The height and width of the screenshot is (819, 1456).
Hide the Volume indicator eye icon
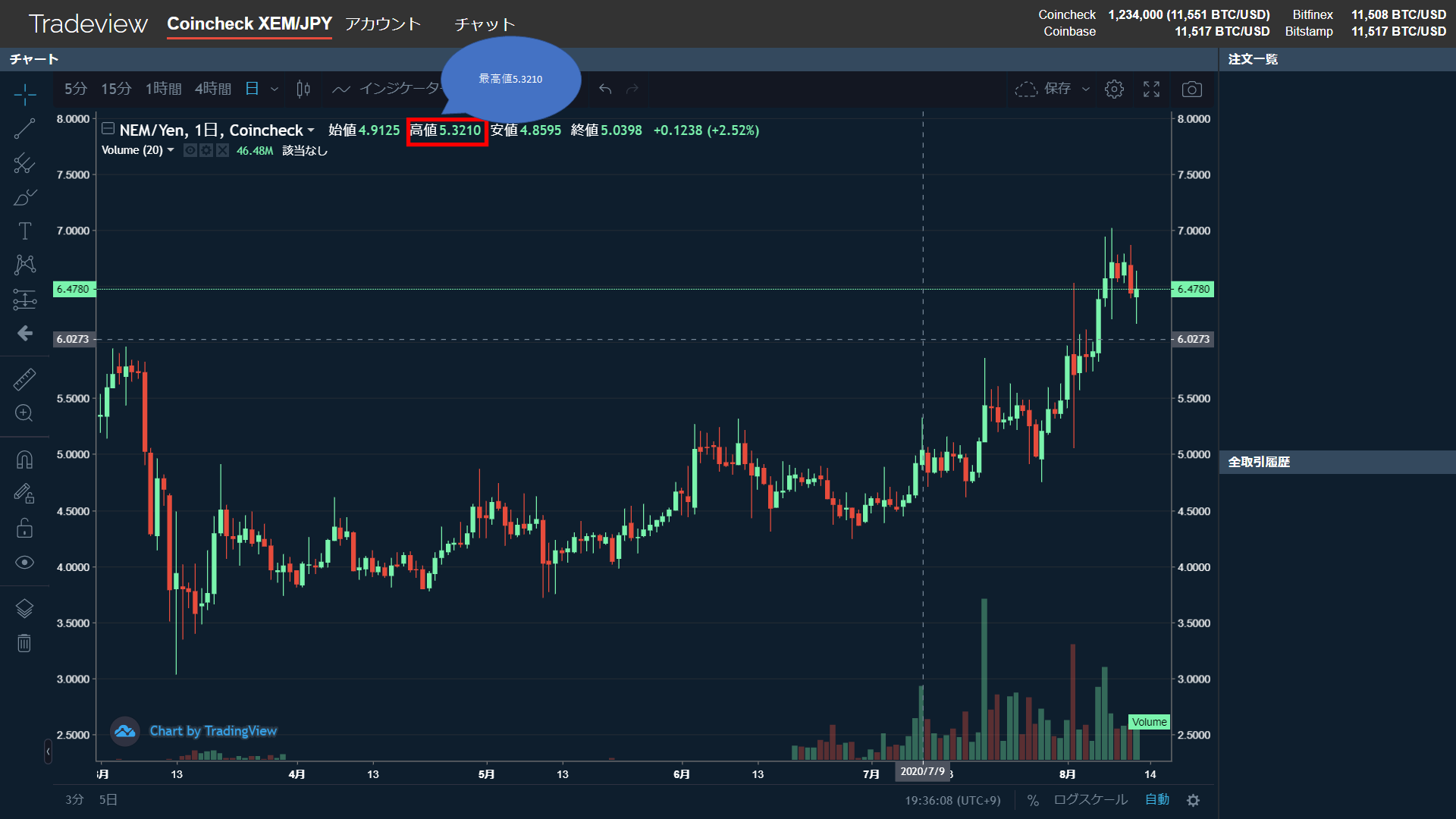190,150
